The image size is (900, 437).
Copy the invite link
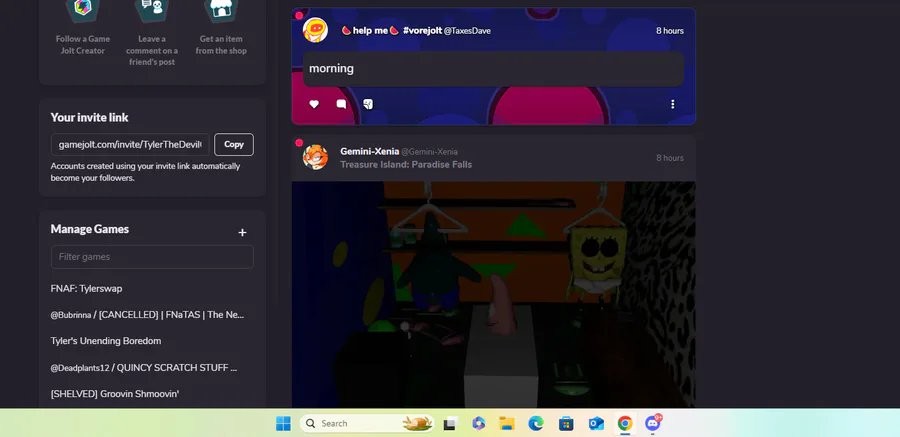(x=234, y=145)
